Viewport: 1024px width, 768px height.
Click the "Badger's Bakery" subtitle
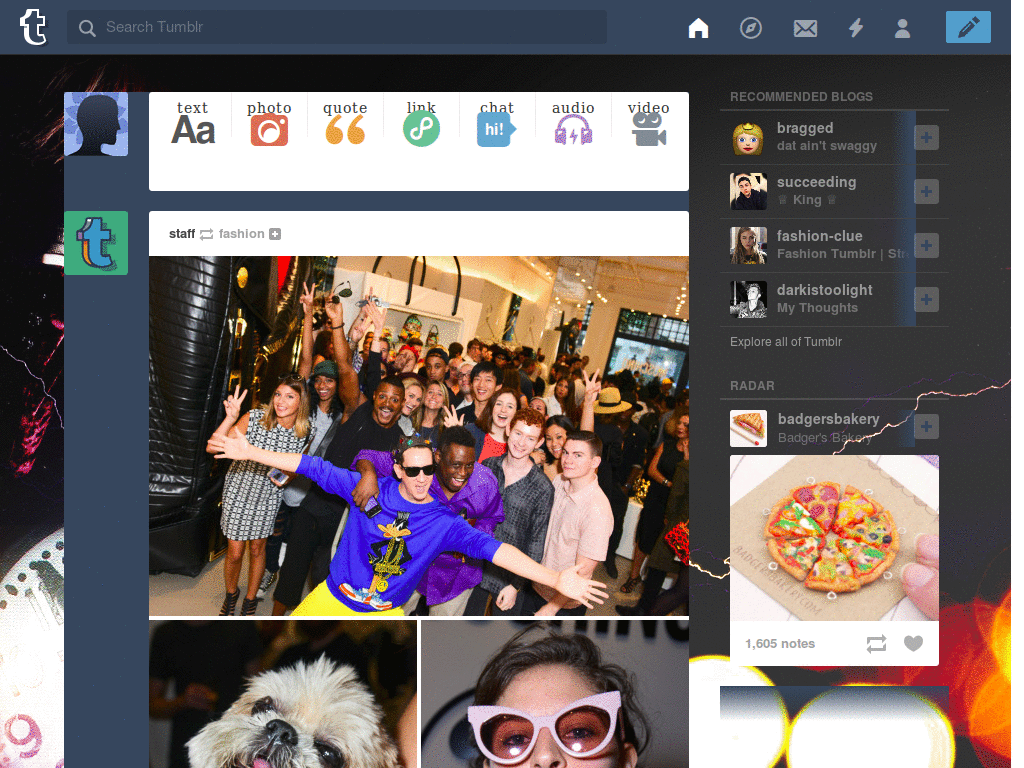pyautogui.click(x=824, y=438)
